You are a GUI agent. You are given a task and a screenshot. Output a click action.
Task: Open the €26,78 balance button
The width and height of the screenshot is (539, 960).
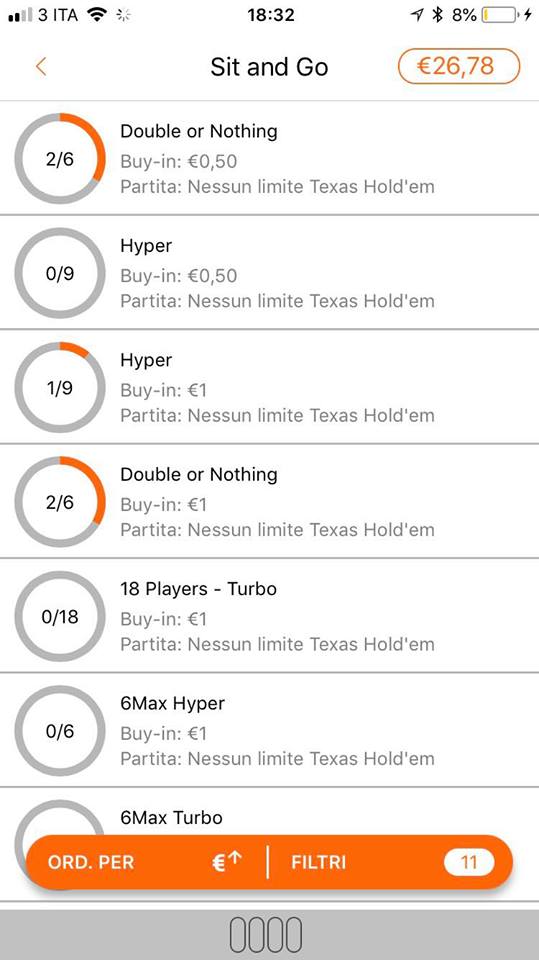[459, 66]
